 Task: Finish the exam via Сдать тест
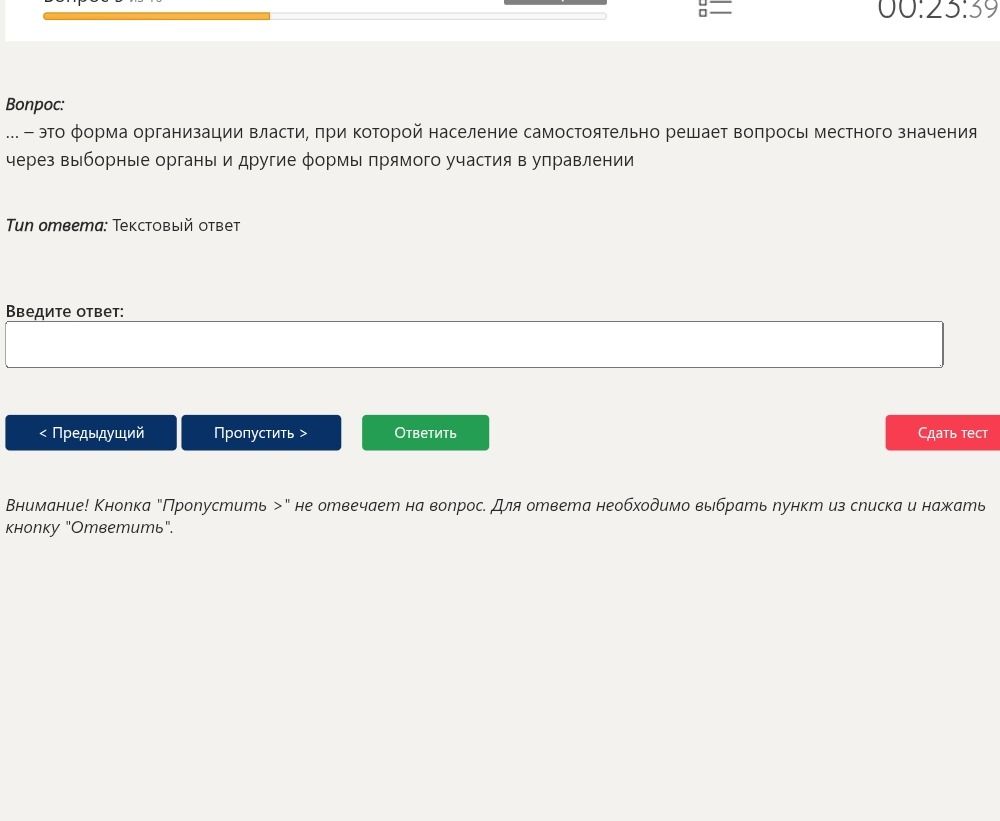coord(944,433)
